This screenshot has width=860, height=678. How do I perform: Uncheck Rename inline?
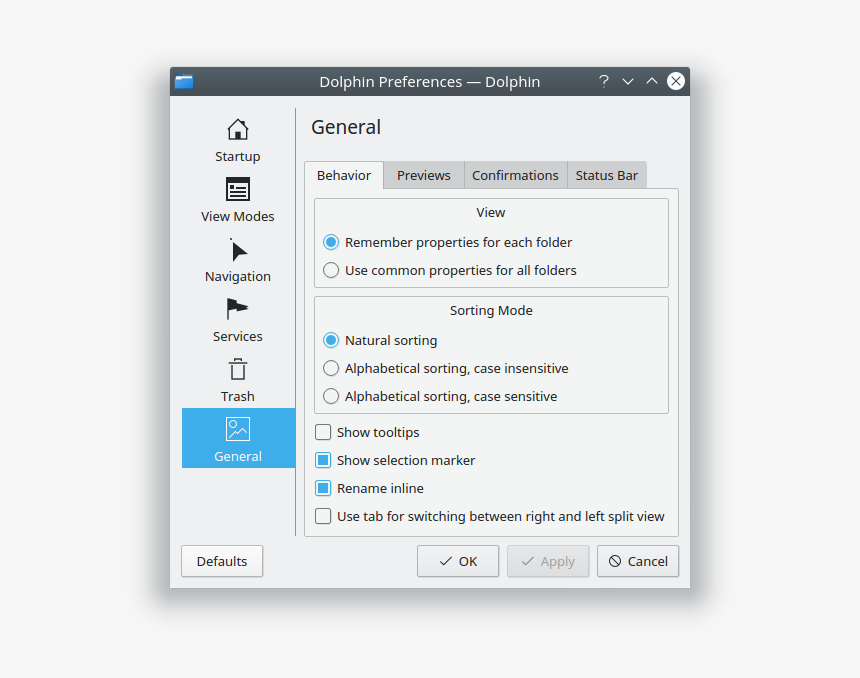click(369, 488)
